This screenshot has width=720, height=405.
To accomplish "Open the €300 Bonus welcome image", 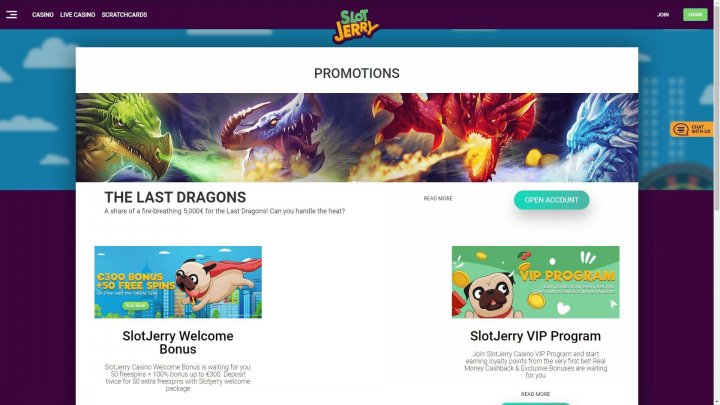I will [178, 282].
